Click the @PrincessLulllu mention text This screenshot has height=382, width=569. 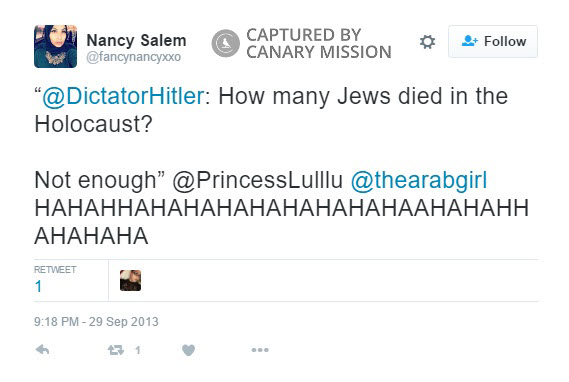(x=257, y=180)
